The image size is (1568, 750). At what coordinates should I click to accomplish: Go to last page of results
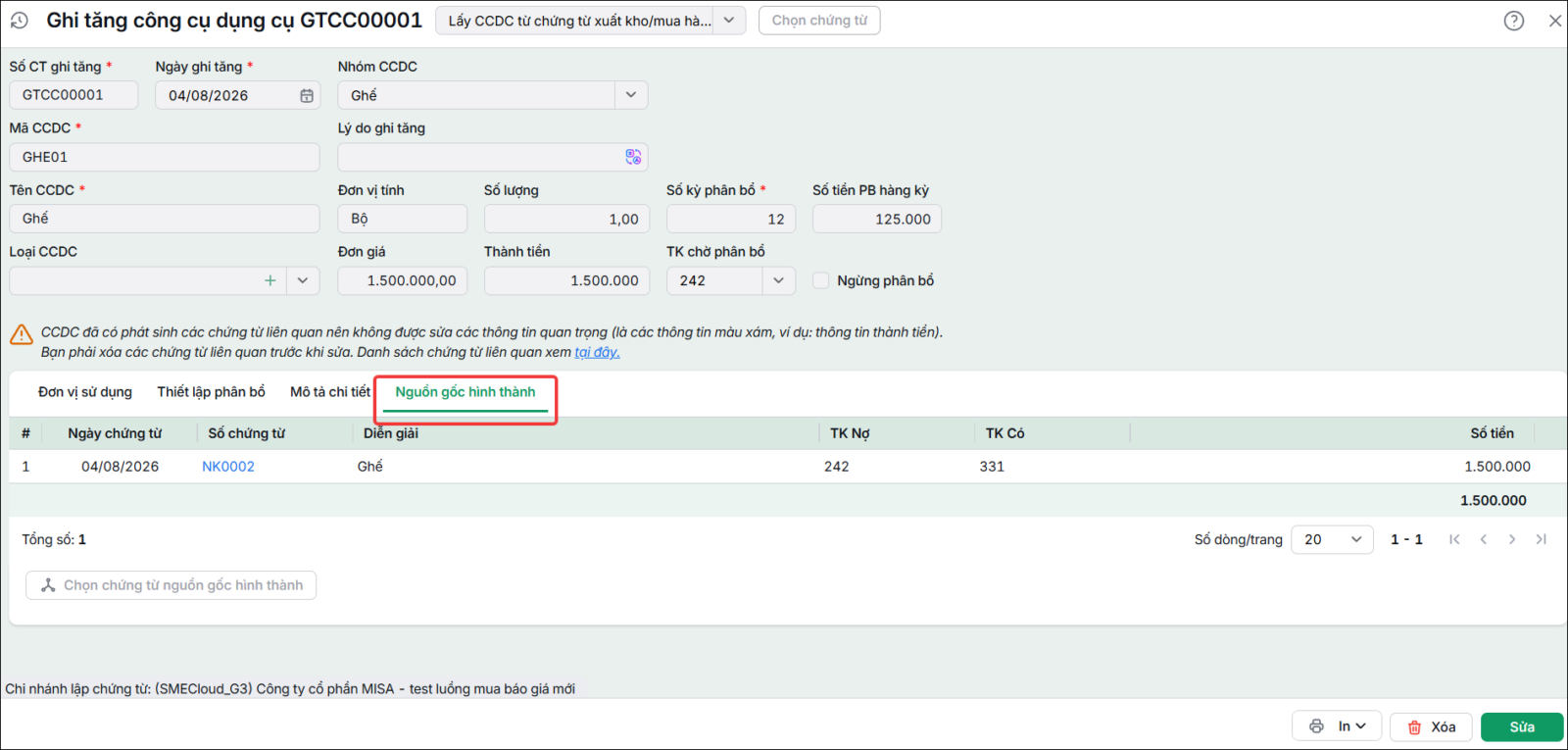[1542, 539]
